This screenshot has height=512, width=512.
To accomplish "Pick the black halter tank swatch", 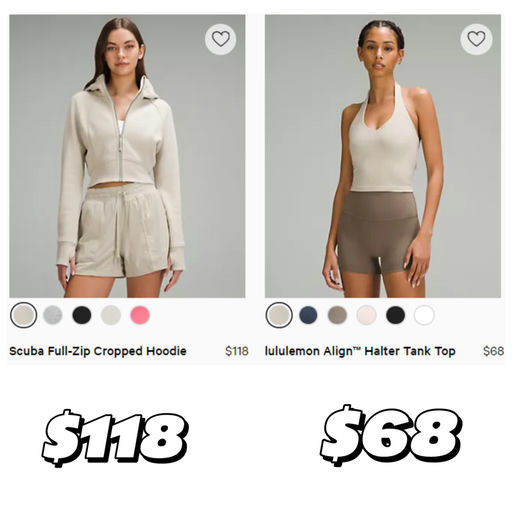I will click(x=395, y=315).
